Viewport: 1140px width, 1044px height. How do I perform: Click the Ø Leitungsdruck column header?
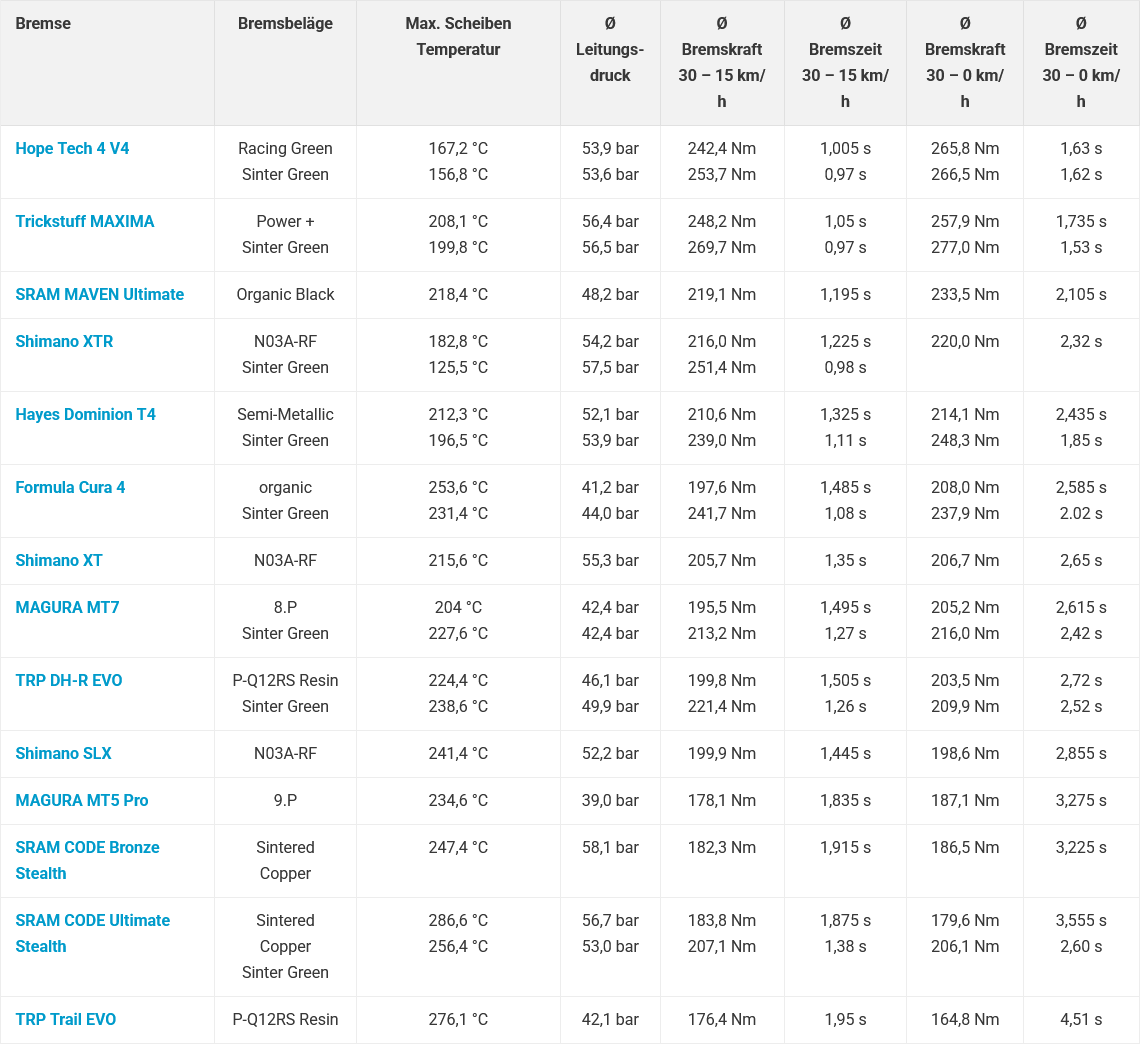tap(610, 49)
